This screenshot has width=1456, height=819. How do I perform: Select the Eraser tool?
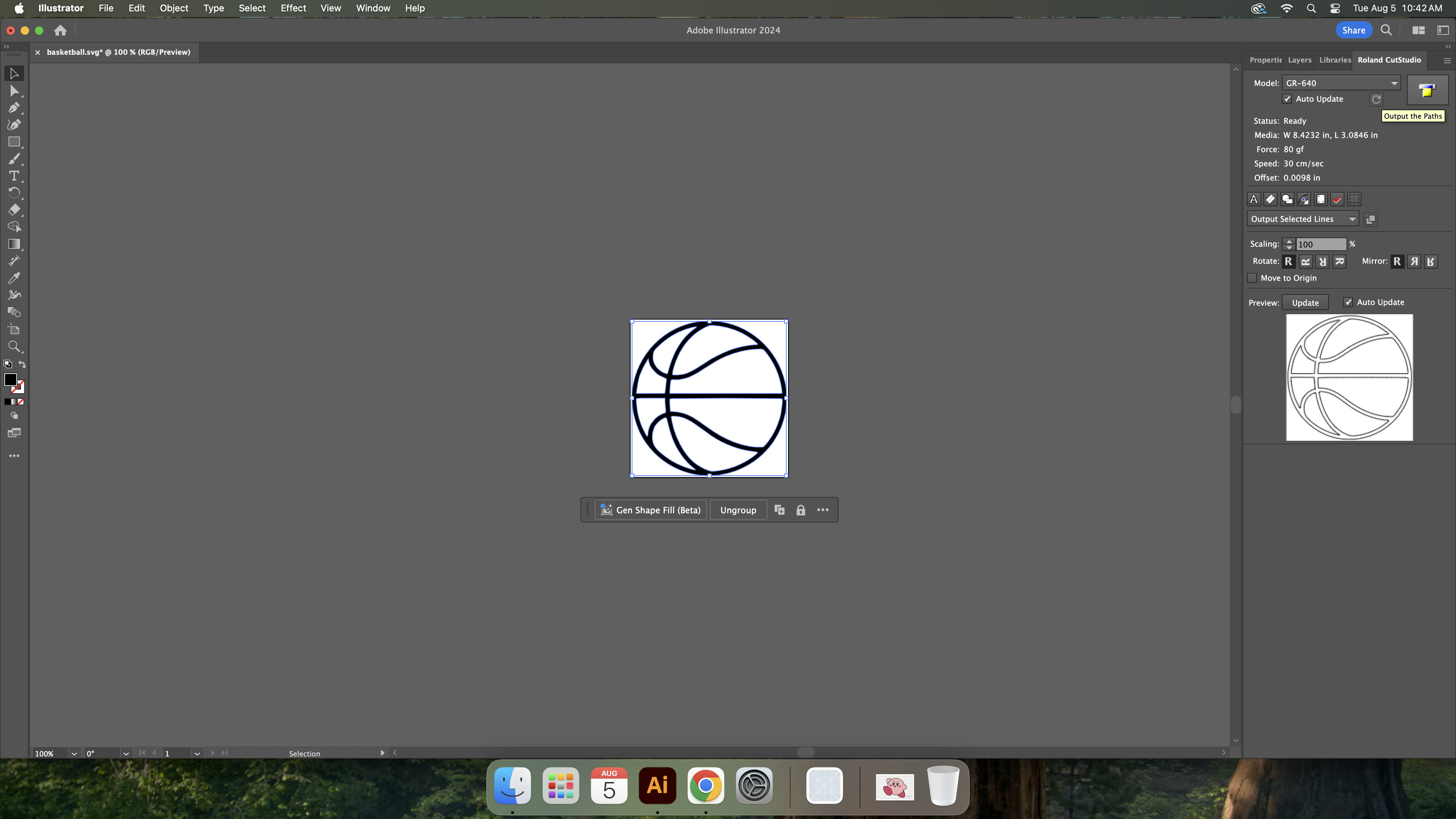pos(14,210)
